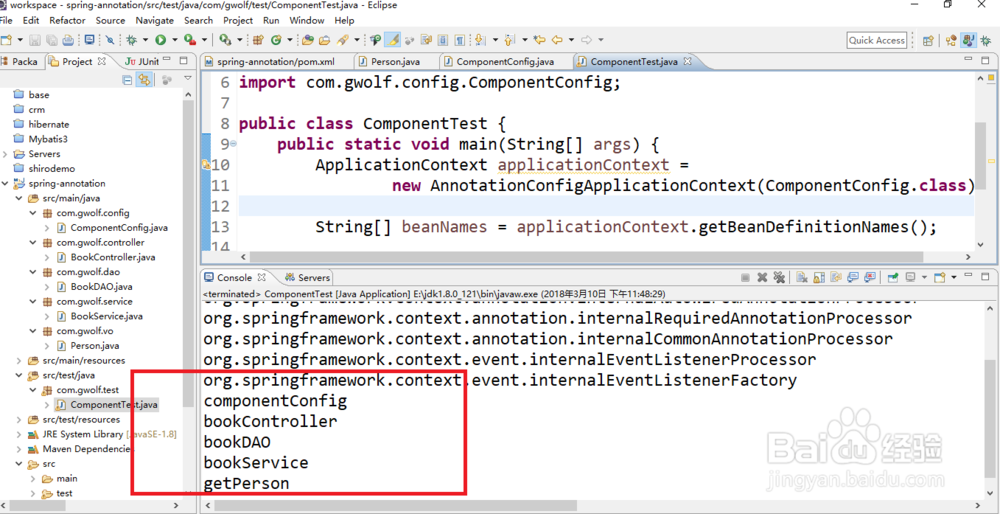This screenshot has width=1000, height=514.
Task: Switch to the ComponentConfig.java editor tab
Action: tap(504, 62)
